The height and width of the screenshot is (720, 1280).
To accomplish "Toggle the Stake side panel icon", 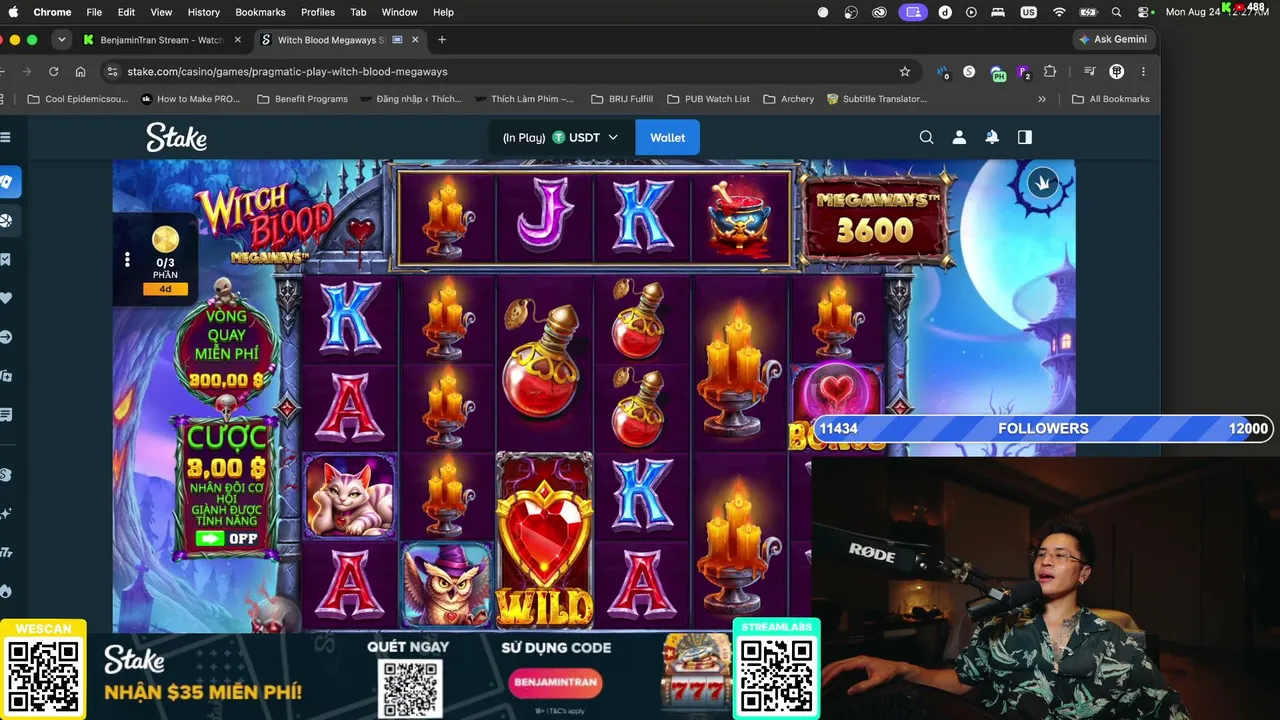I will point(1025,137).
